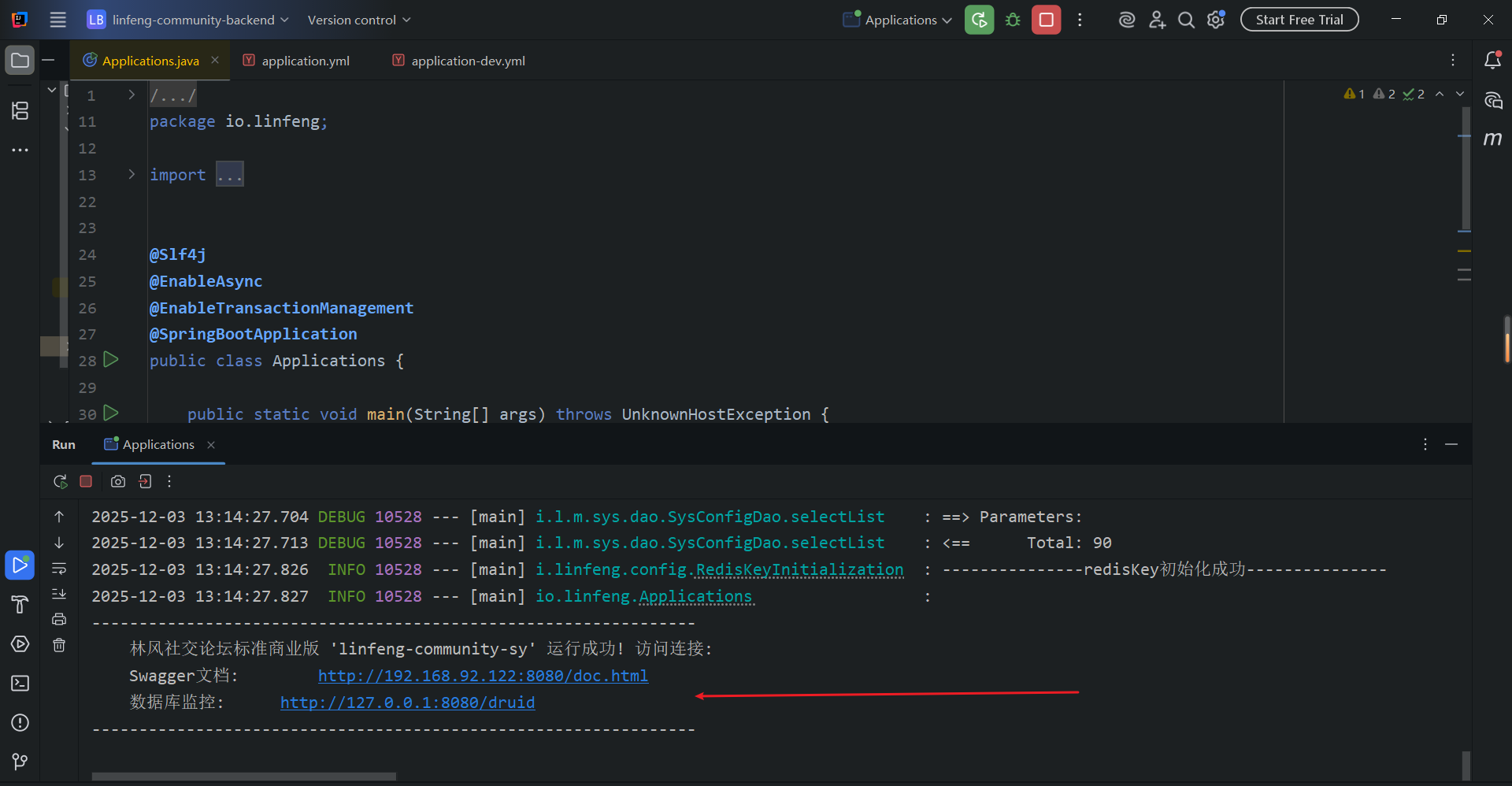Click the Start Free Trial button
This screenshot has height=786, width=1512.
coord(1299,20)
